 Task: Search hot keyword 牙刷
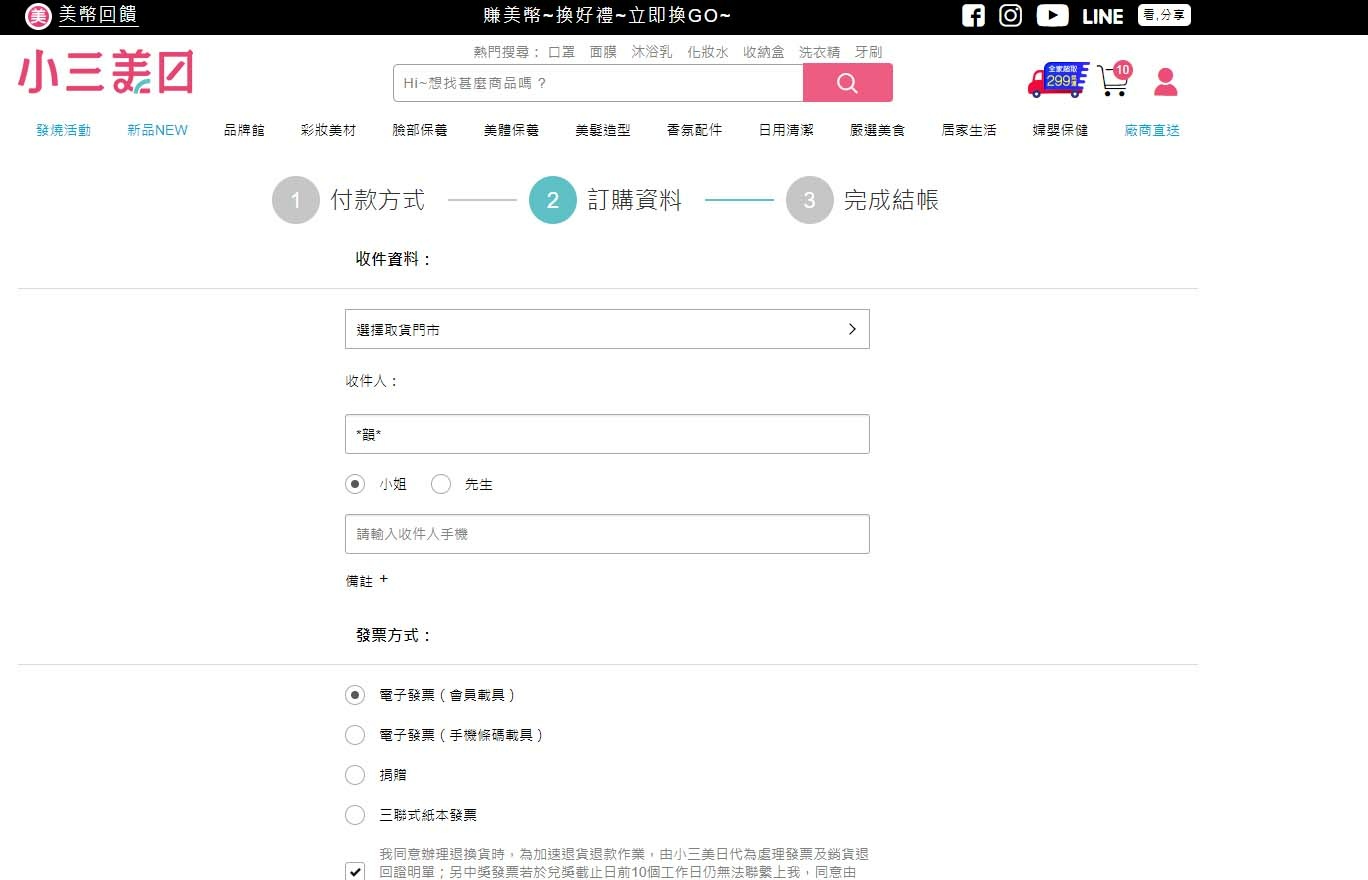click(868, 52)
